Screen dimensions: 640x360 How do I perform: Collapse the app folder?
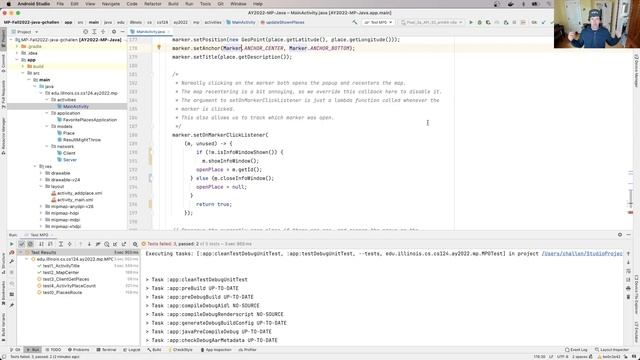click(17, 60)
